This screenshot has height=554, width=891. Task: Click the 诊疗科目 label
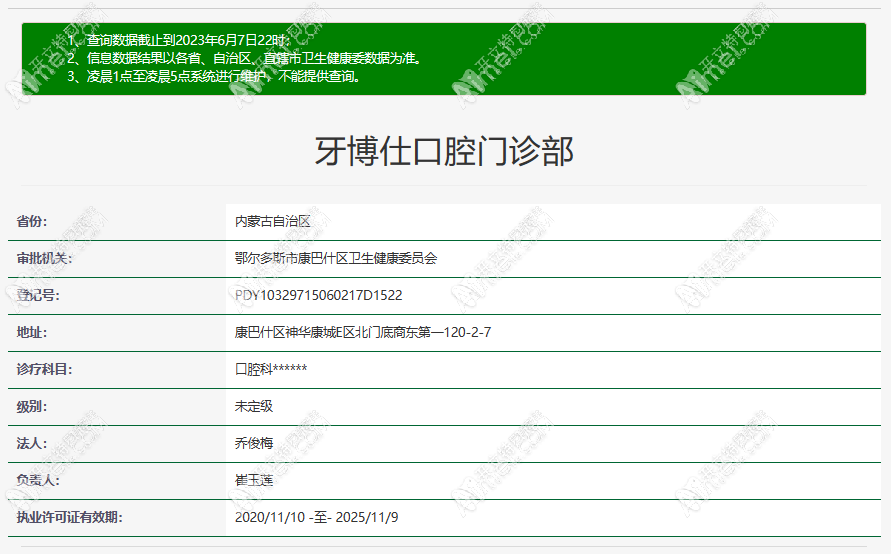click(x=44, y=369)
